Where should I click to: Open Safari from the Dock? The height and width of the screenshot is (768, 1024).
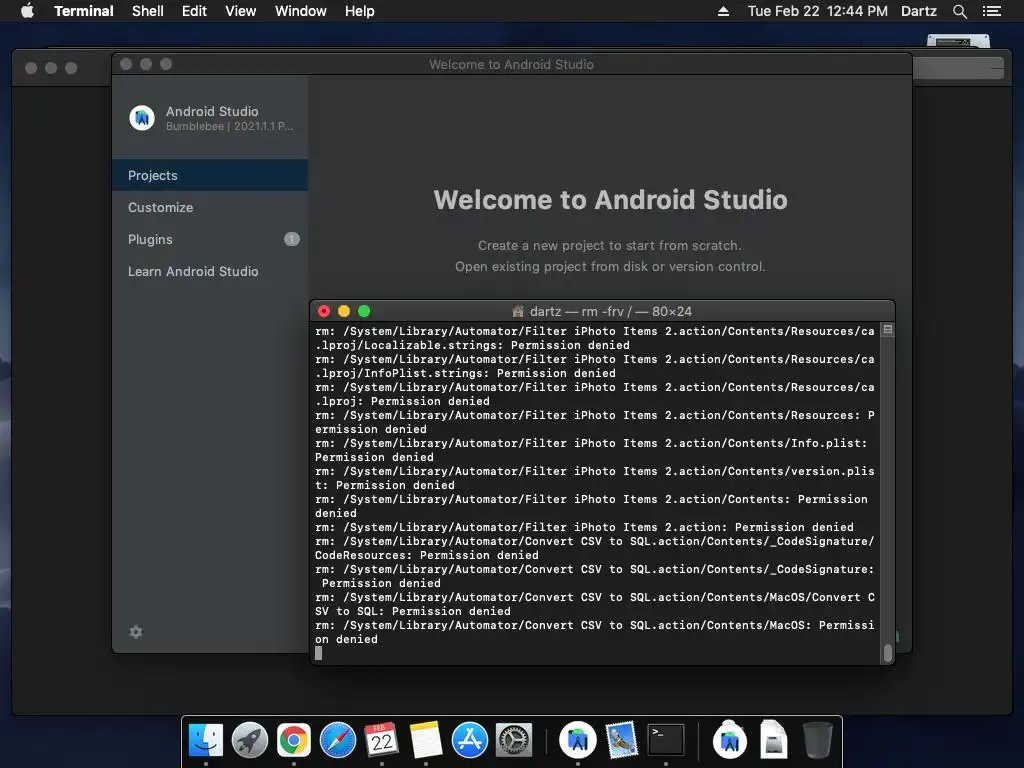[338, 740]
